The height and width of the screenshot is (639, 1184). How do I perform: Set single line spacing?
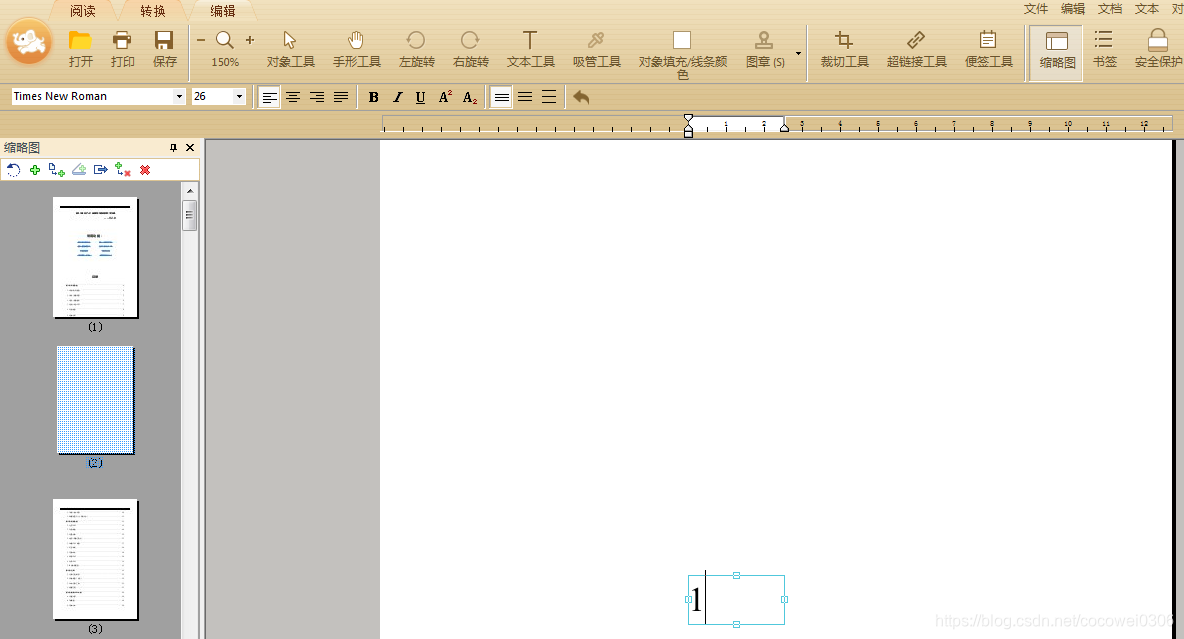[501, 97]
